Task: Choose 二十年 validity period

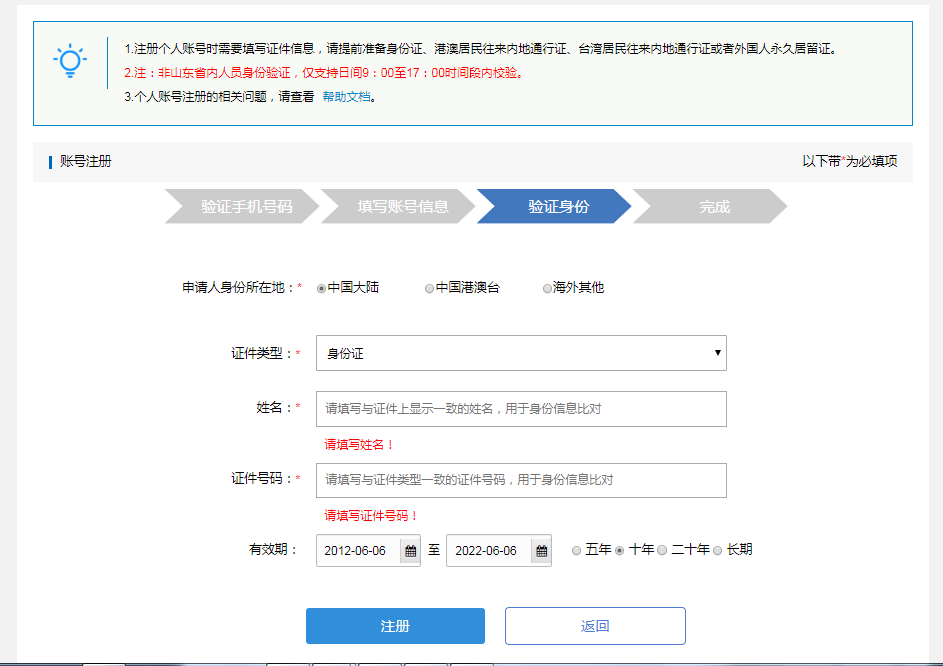Action: click(661, 549)
